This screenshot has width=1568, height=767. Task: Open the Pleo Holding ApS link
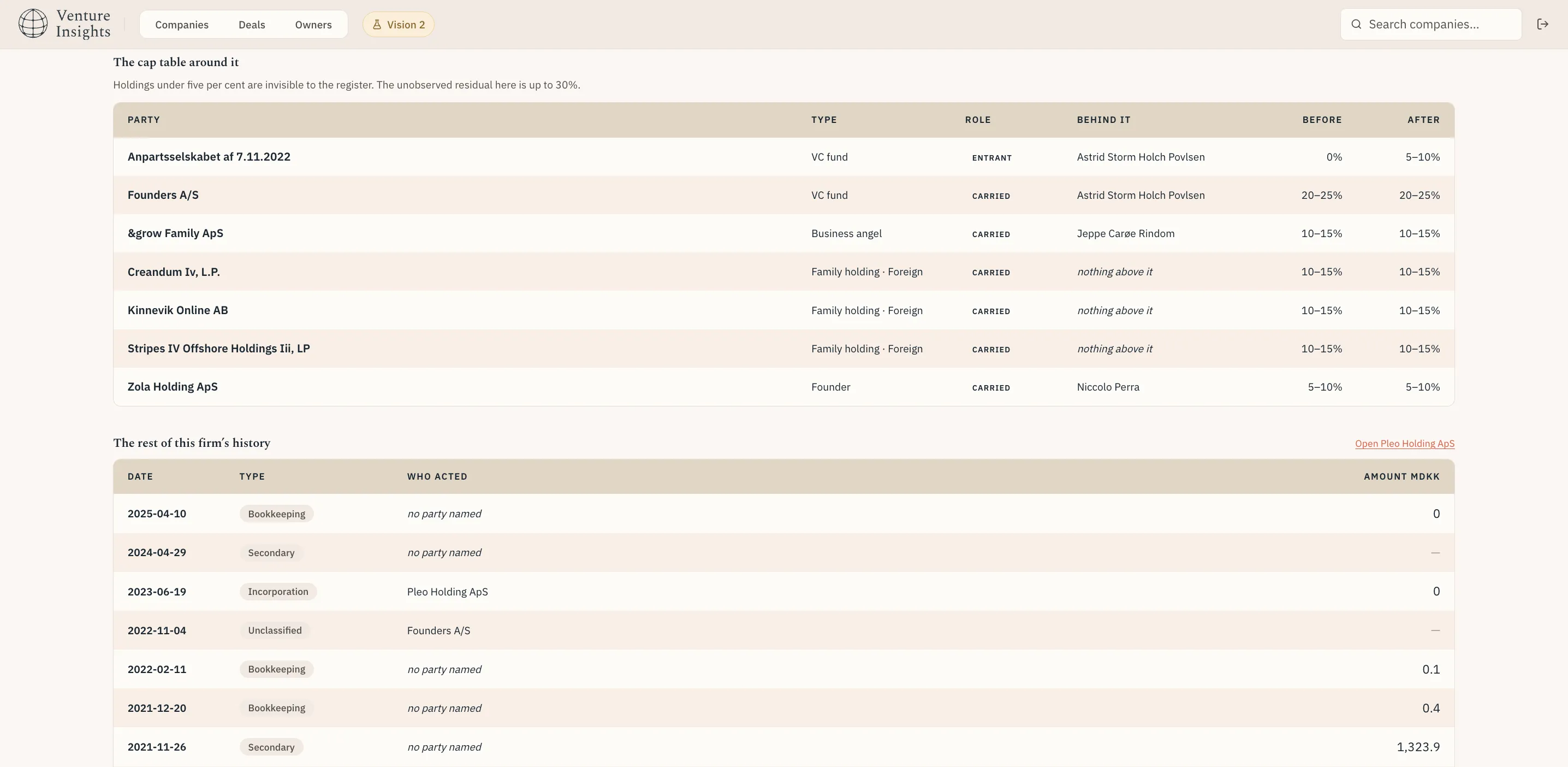click(x=1404, y=444)
